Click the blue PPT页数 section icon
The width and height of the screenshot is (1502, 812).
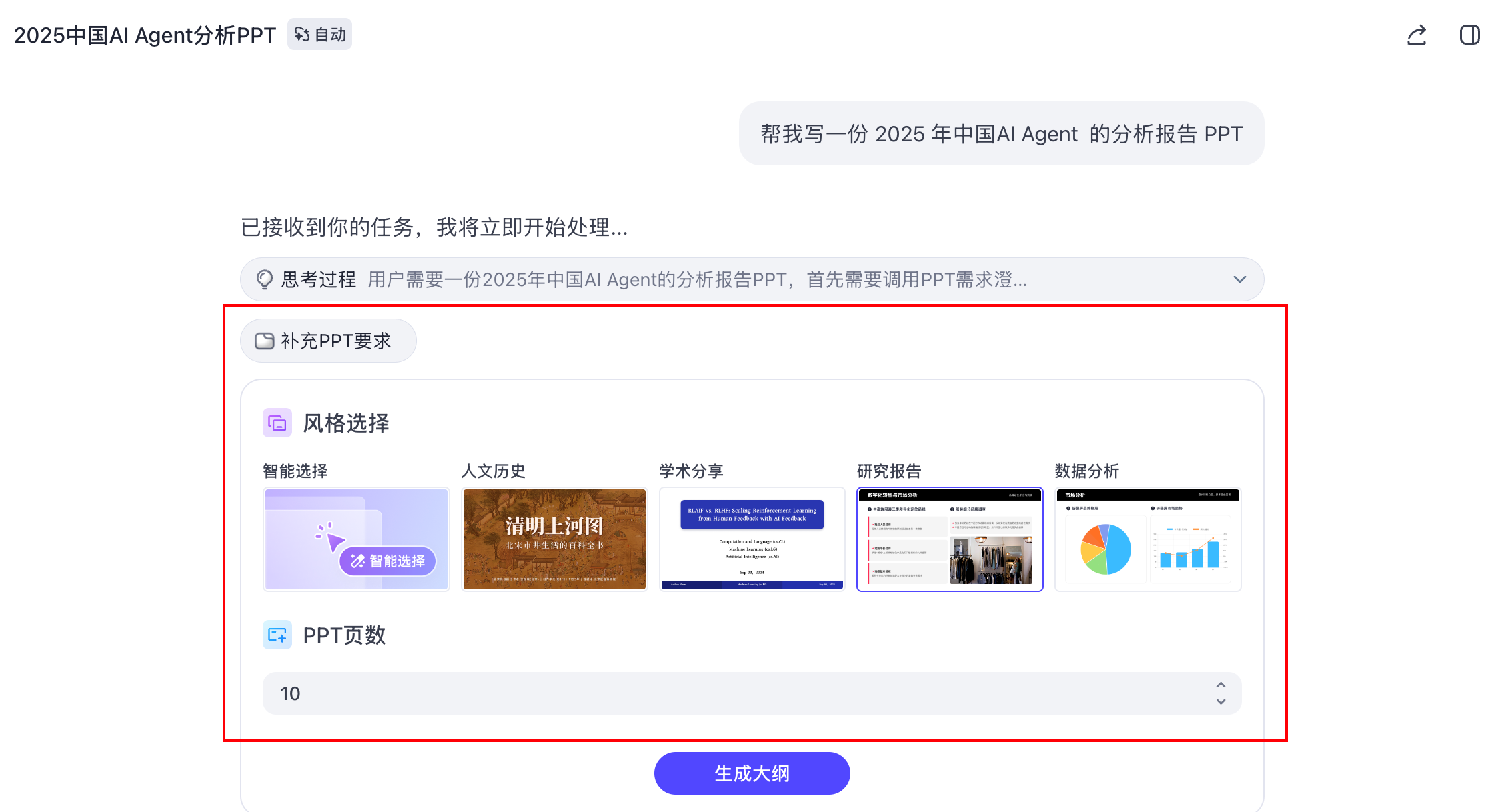point(277,635)
